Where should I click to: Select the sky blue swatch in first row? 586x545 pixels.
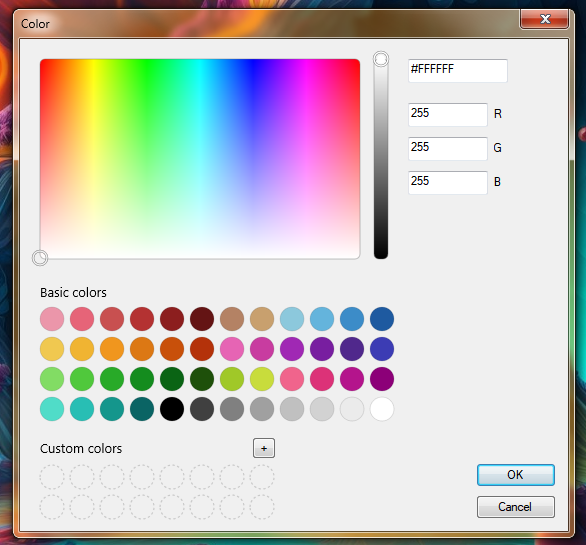click(322, 319)
